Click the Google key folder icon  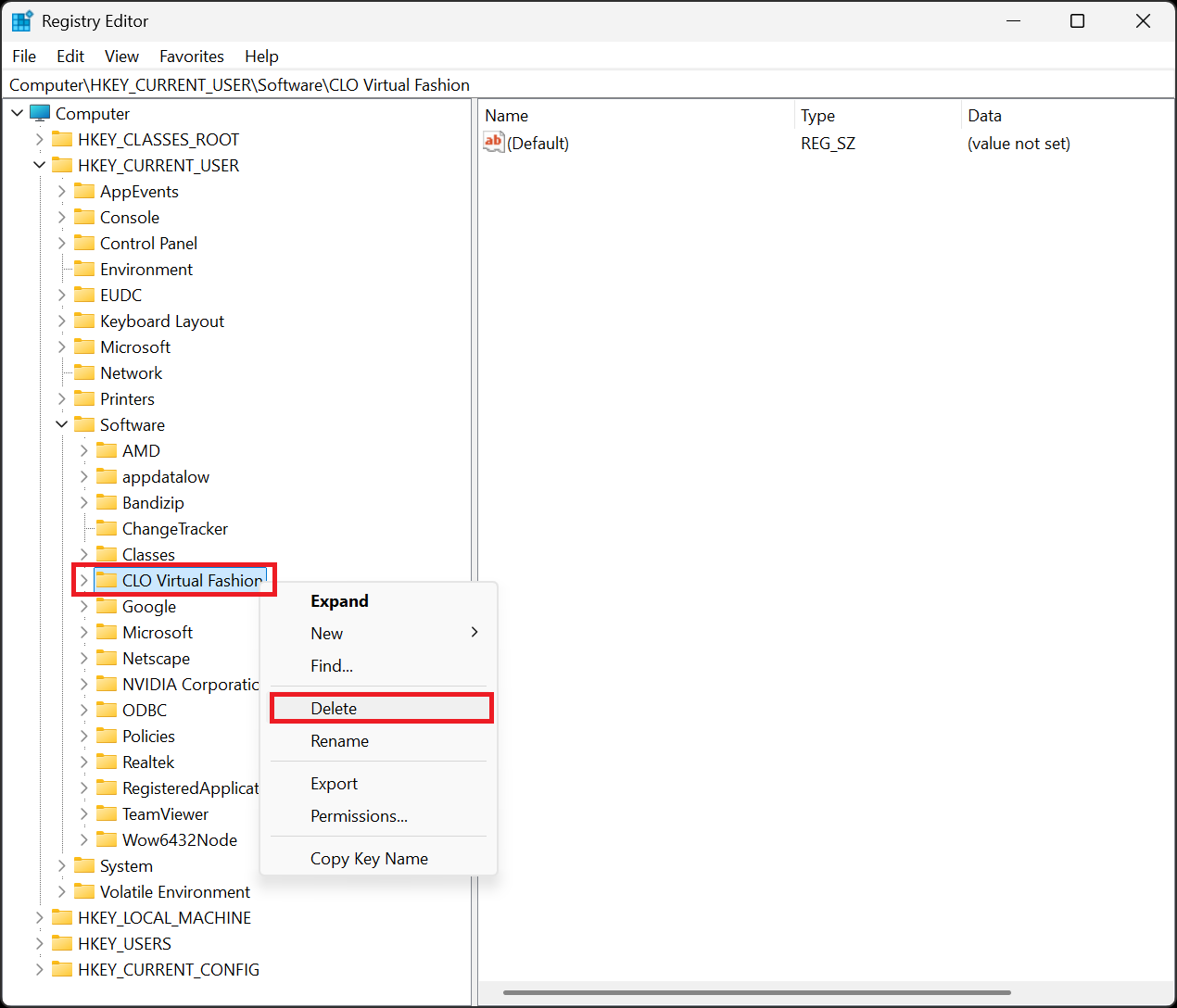(107, 606)
